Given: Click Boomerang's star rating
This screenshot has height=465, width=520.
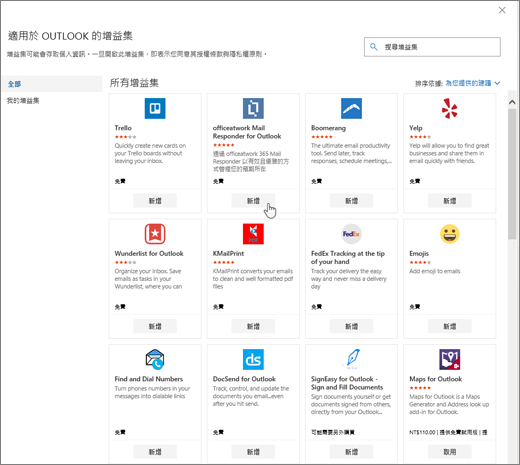Looking at the screenshot, I should [322, 137].
